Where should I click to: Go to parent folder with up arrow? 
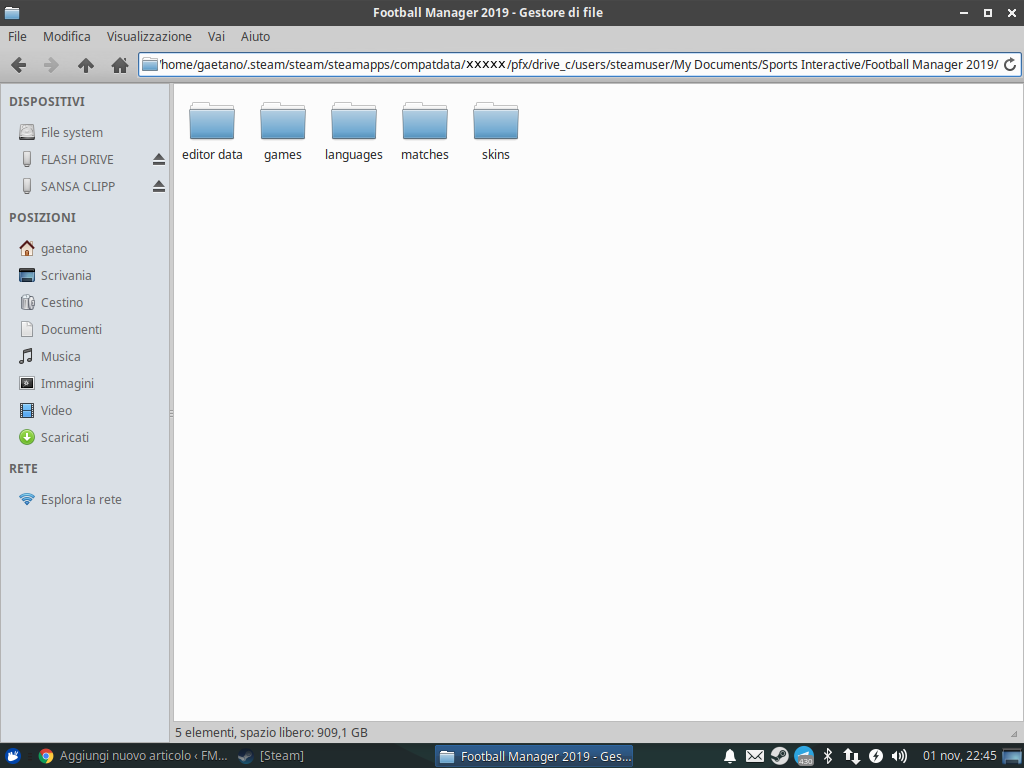(86, 65)
